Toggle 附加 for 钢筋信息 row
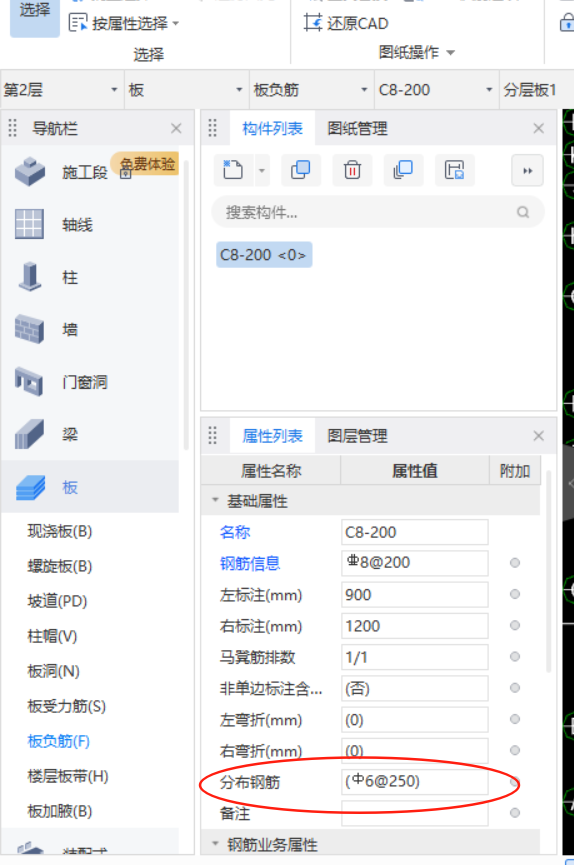Screen dimensions: 574x865 (x=515, y=563)
